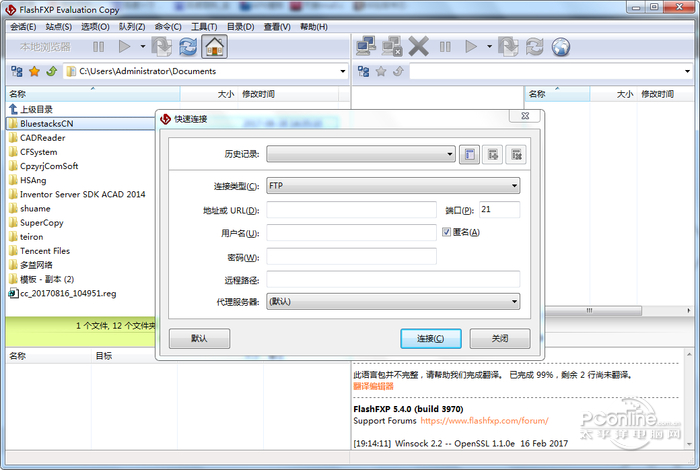Expand the remote path dropdown
Viewport: 700px width, 470px height.
687,71
